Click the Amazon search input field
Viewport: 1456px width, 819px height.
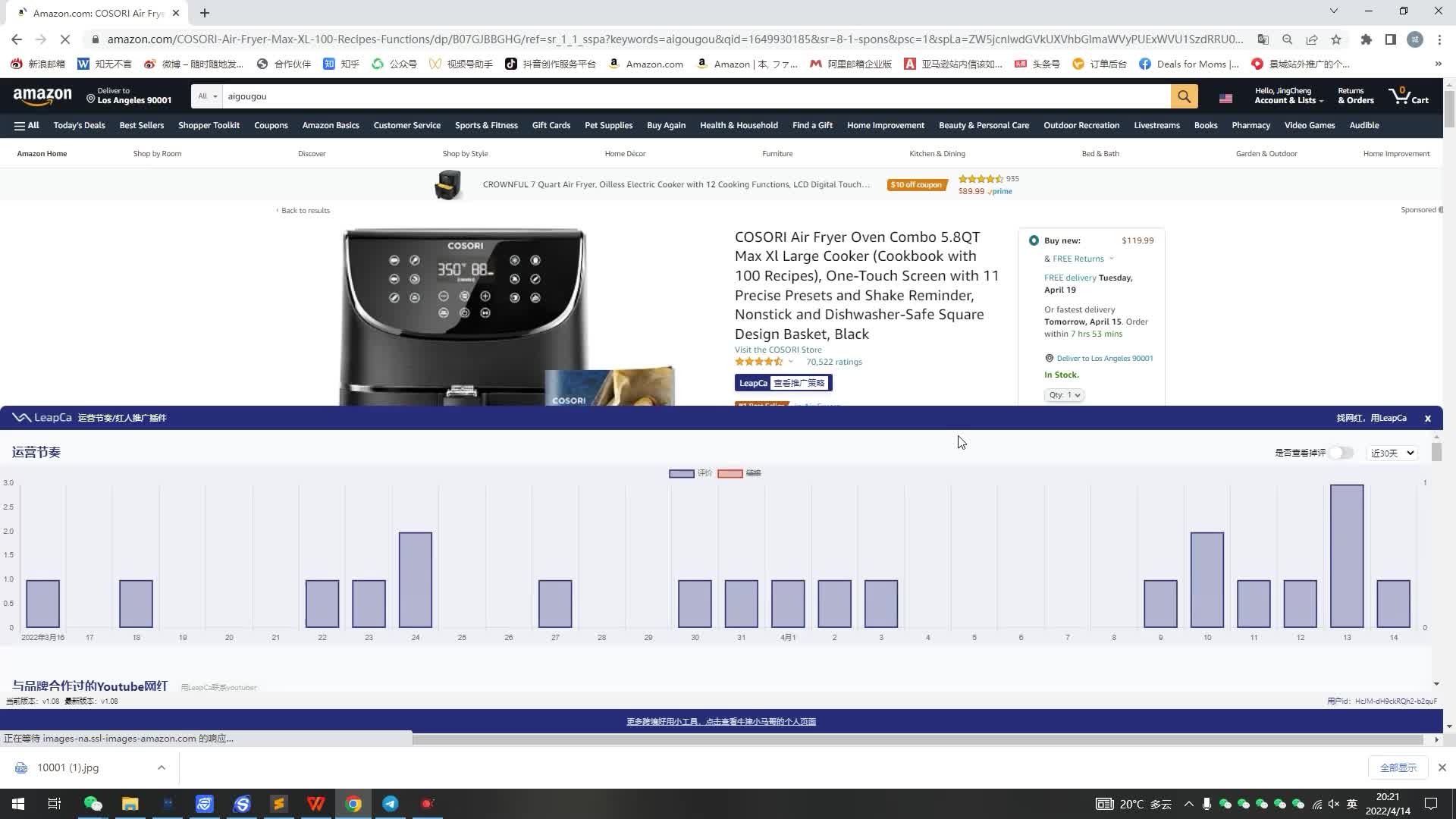tap(696, 96)
